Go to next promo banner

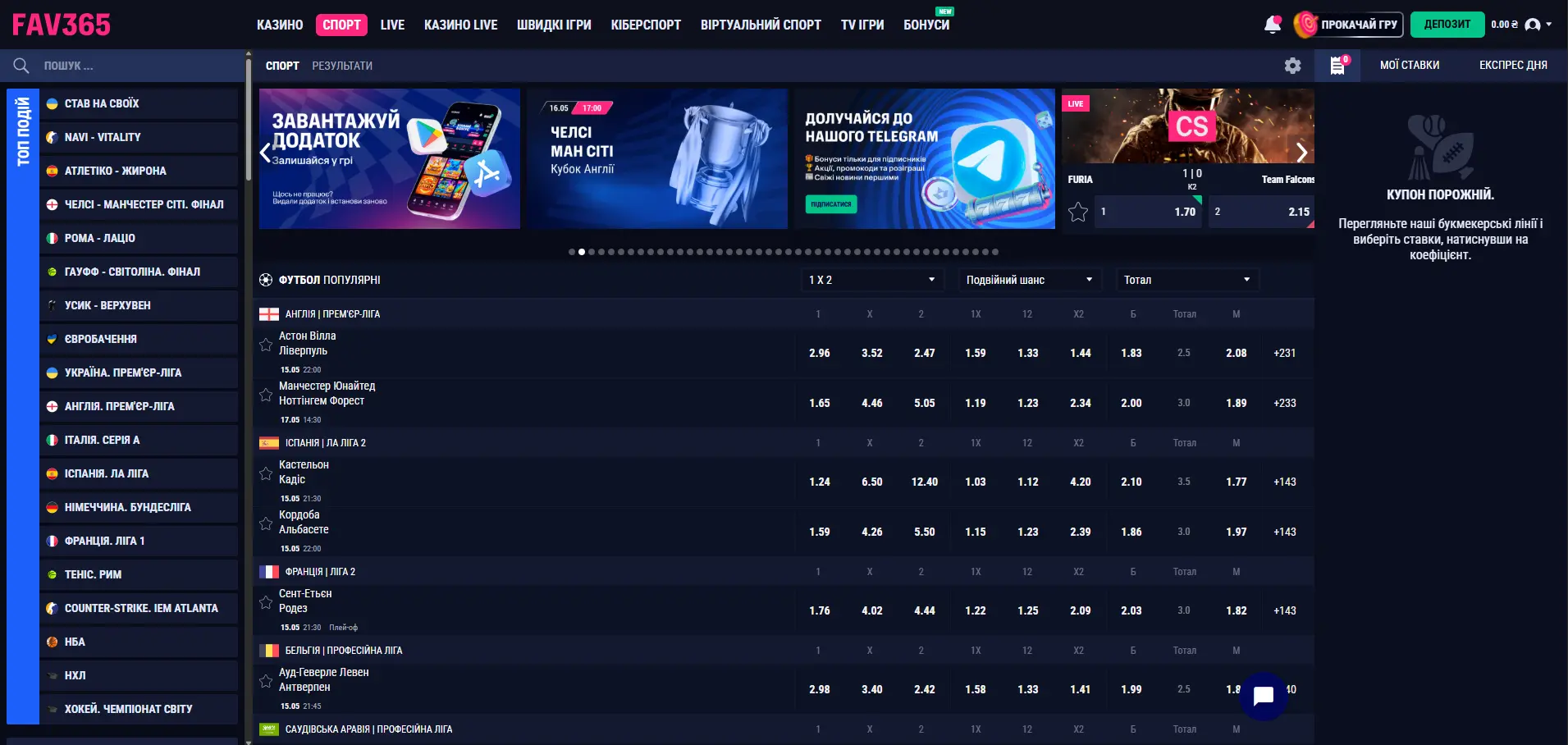tap(1301, 152)
